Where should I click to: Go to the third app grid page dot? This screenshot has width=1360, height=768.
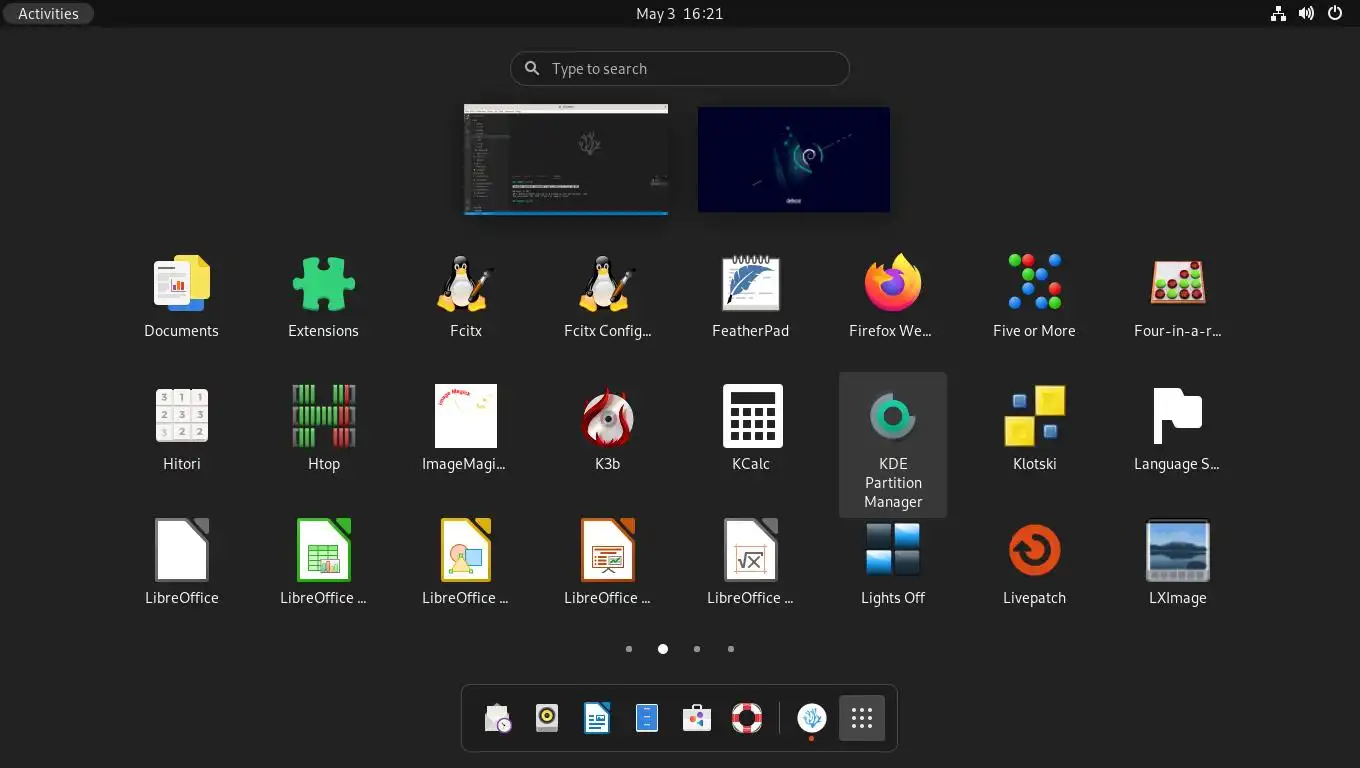[x=697, y=649]
